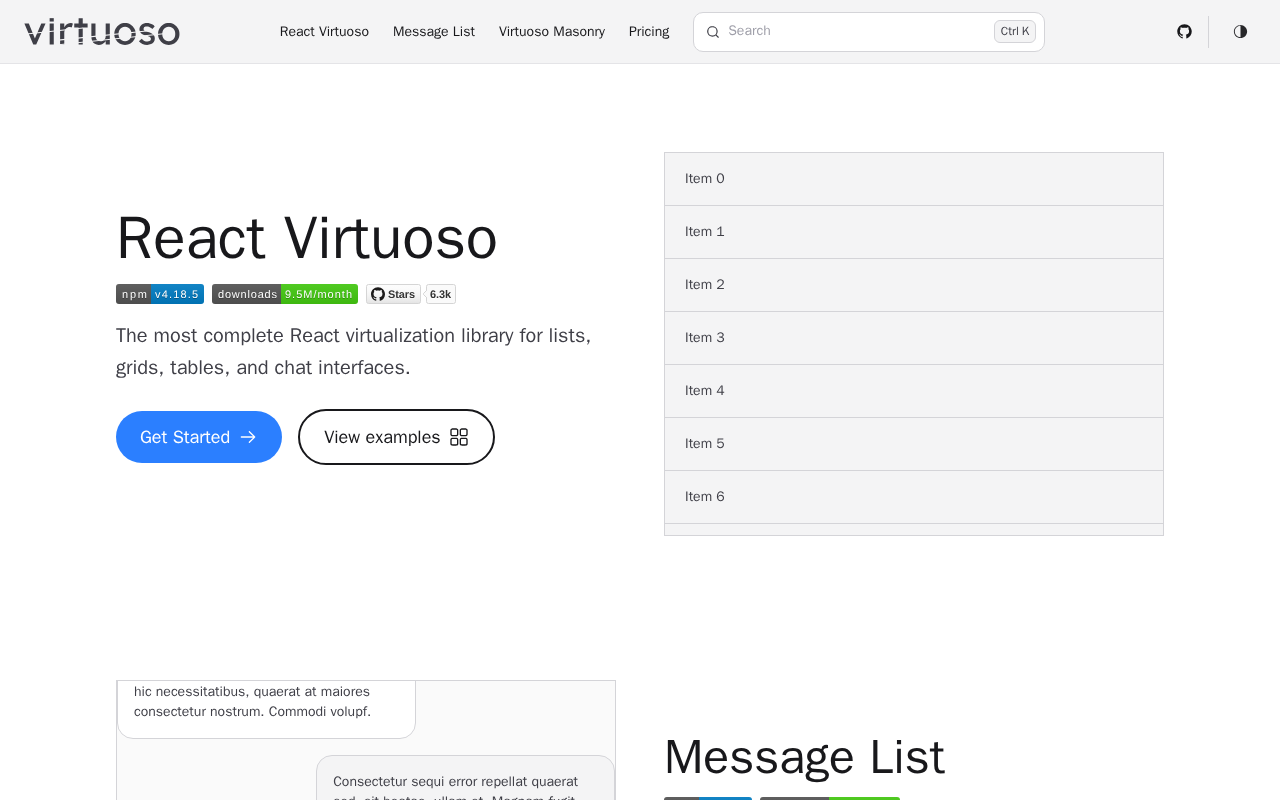Click the library description paragraph
Viewport: 1280px width, 800px height.
click(354, 351)
